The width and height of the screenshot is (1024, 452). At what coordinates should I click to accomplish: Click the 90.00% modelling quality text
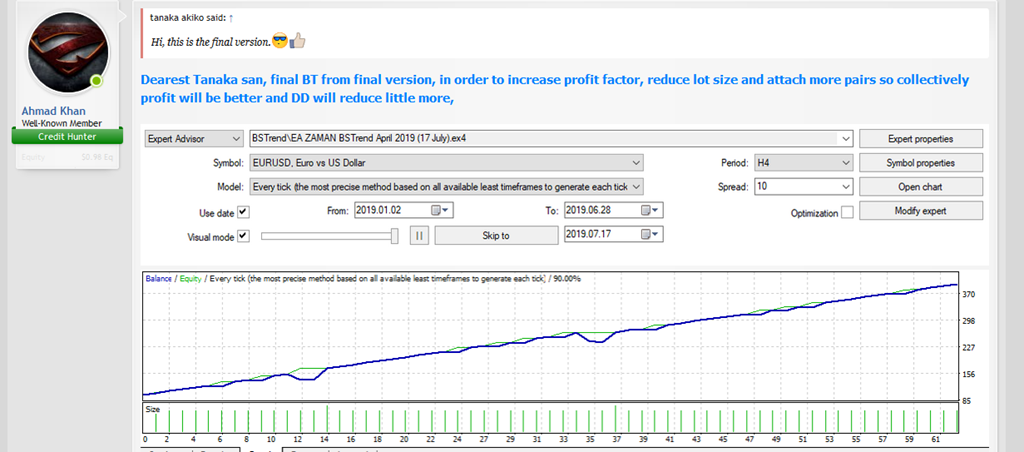click(567, 278)
